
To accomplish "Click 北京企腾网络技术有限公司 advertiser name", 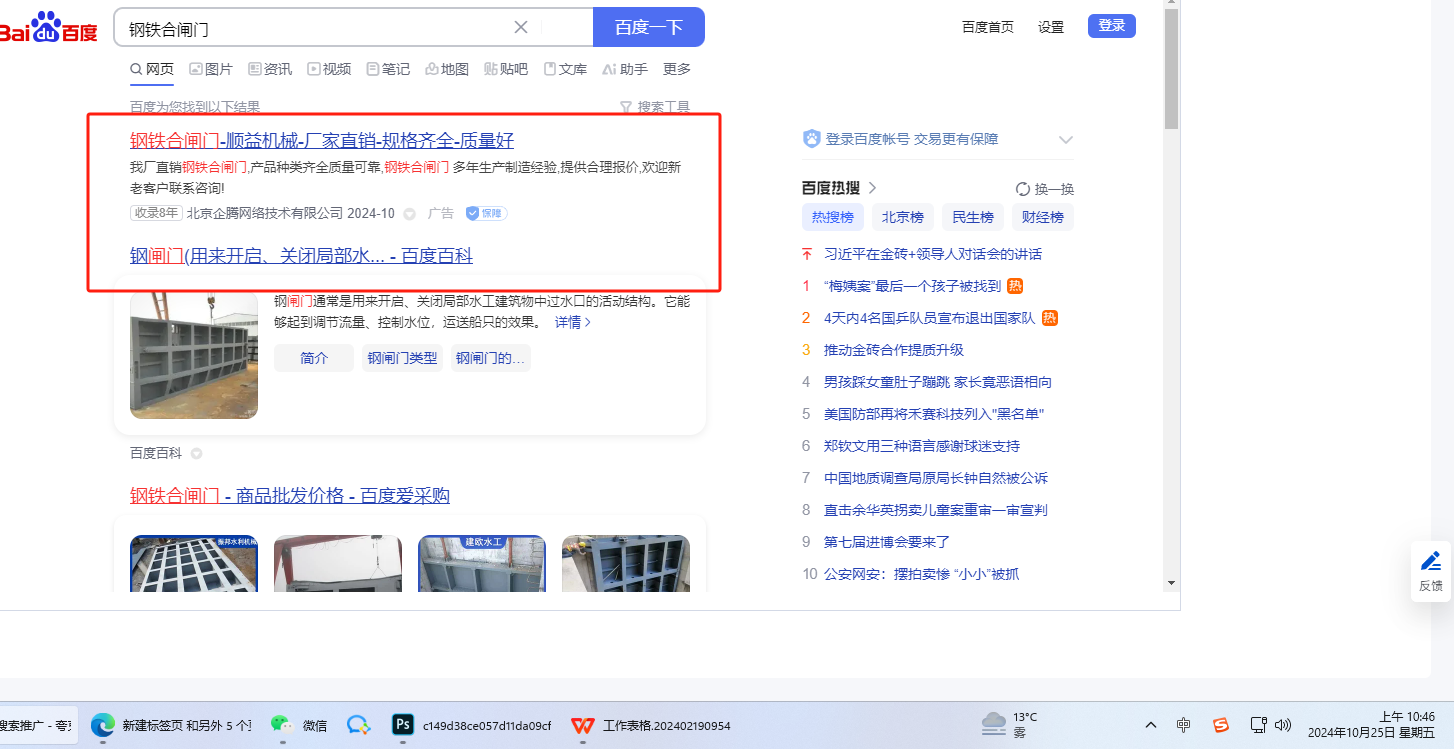I will click(265, 213).
